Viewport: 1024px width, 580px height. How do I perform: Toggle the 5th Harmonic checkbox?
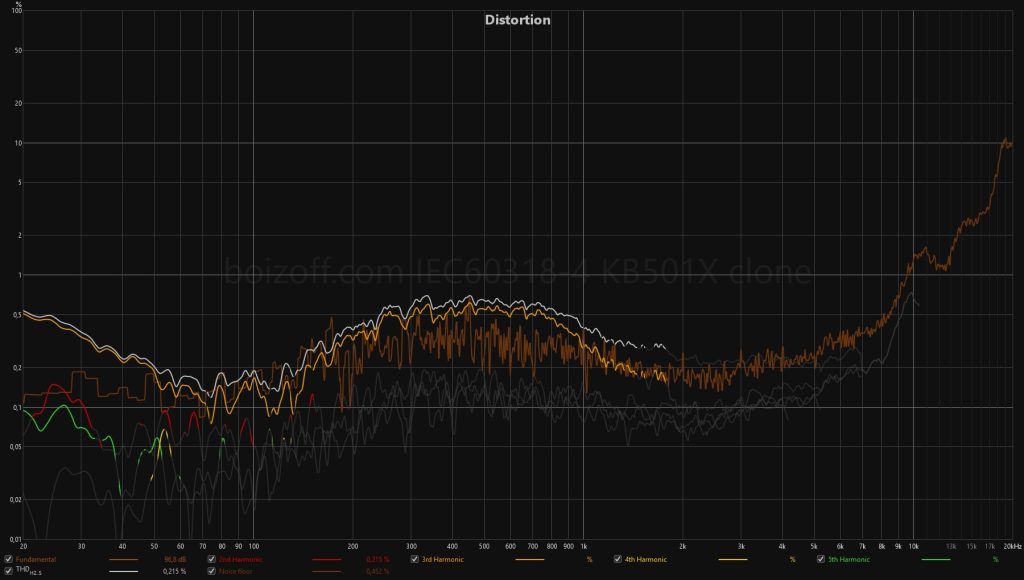tap(821, 559)
